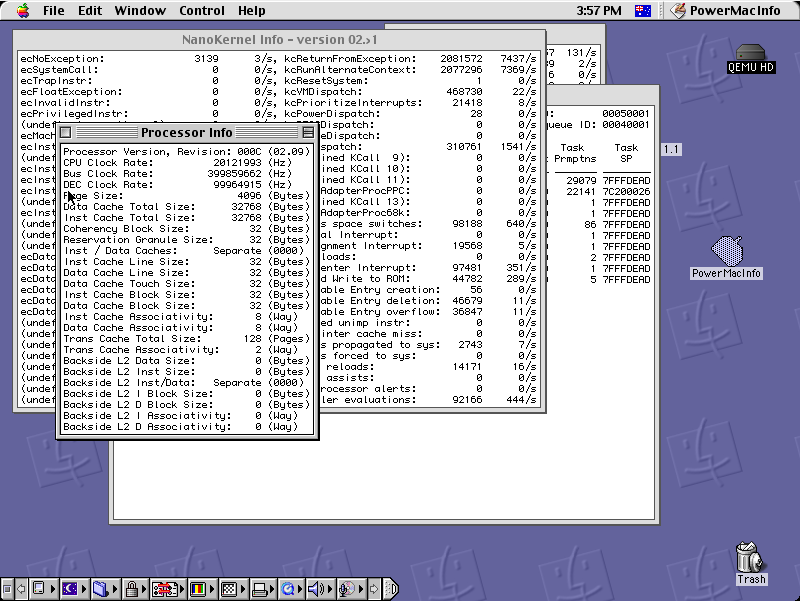Activate the NanoKernel Info window title bar
The width and height of the screenshot is (800, 601).
280,40
